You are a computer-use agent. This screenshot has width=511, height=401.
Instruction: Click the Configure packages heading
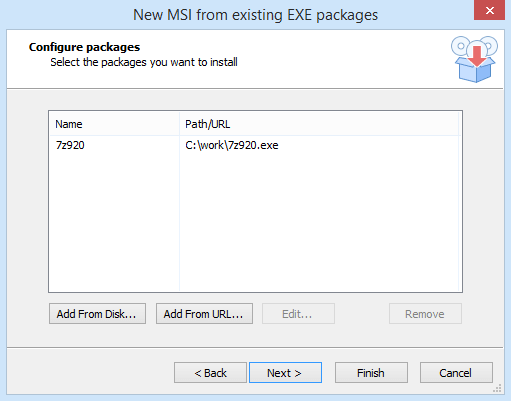84,47
